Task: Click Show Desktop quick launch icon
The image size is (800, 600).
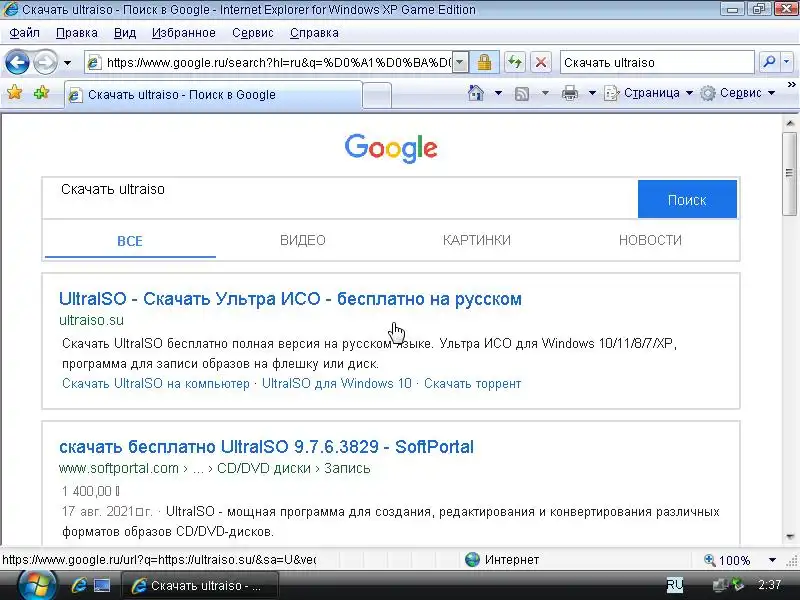Action: [102, 585]
